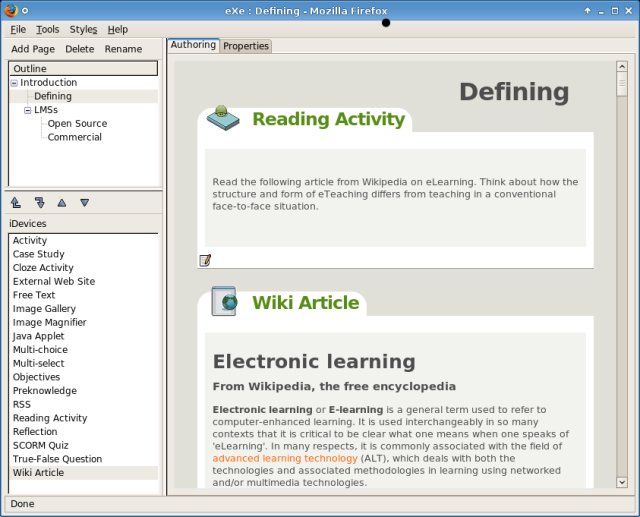Screen dimensions: 640x517
Task: Add the Objectives iDevice
Action: (x=83, y=377)
